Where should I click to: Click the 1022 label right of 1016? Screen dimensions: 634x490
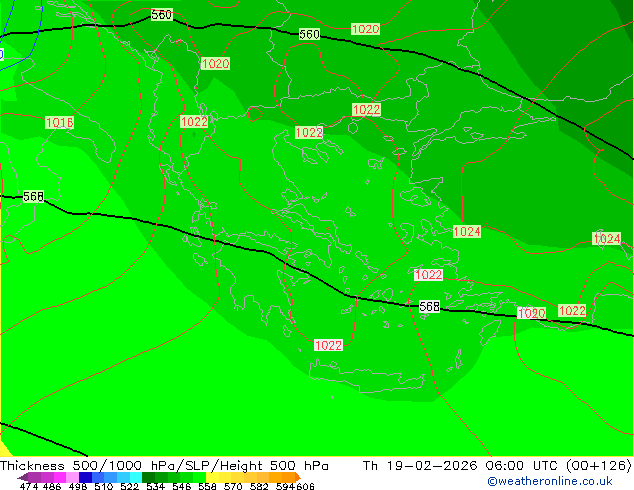194,122
